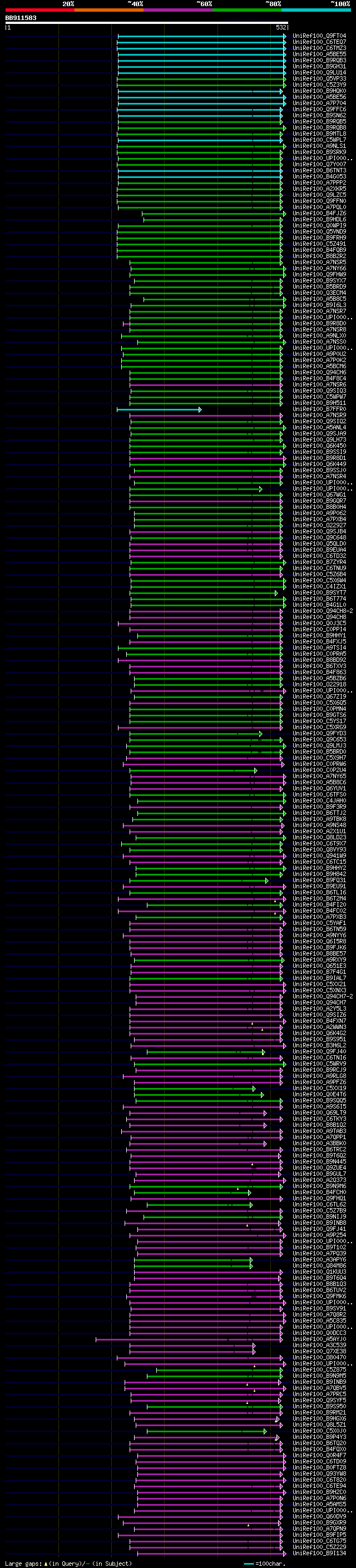Screen dimensions: 356x1568
Task: Open the UniRef100_B9GH31 hit
Action: 319,66
